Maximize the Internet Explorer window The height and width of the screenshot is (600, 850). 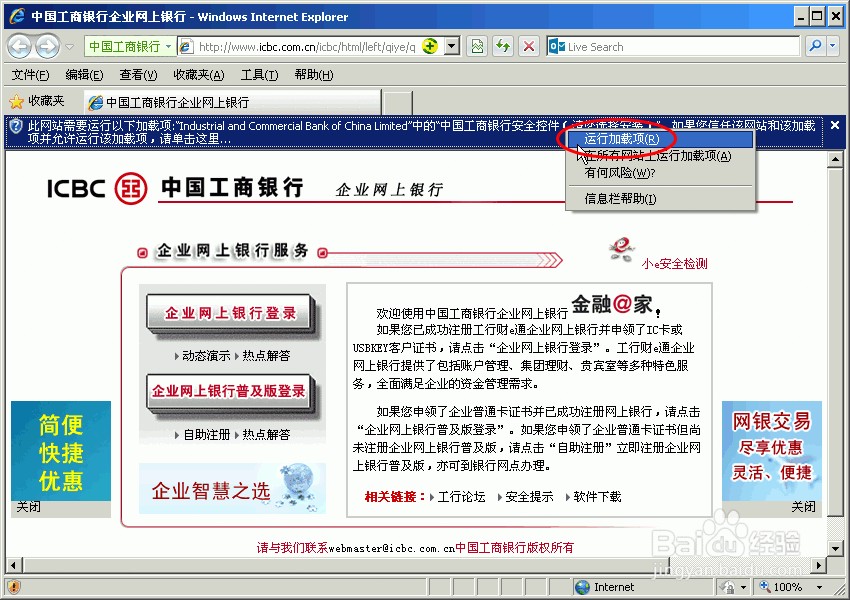coord(817,16)
